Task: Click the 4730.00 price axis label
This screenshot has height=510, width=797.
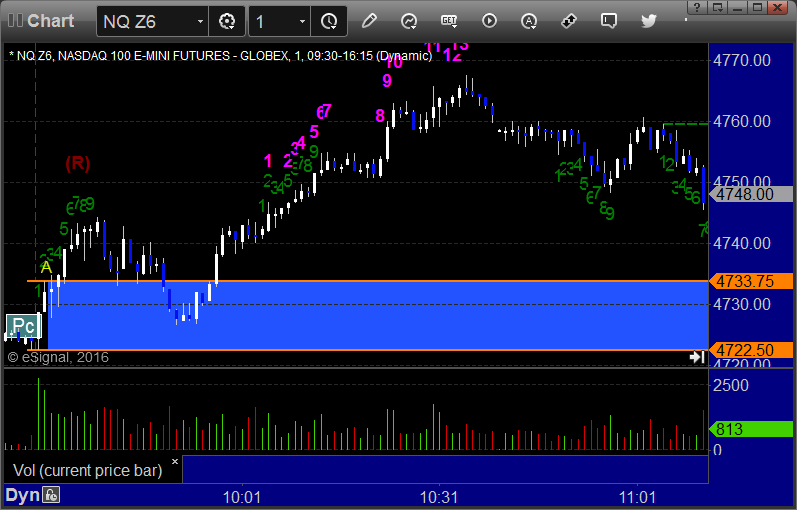Action: click(x=742, y=305)
